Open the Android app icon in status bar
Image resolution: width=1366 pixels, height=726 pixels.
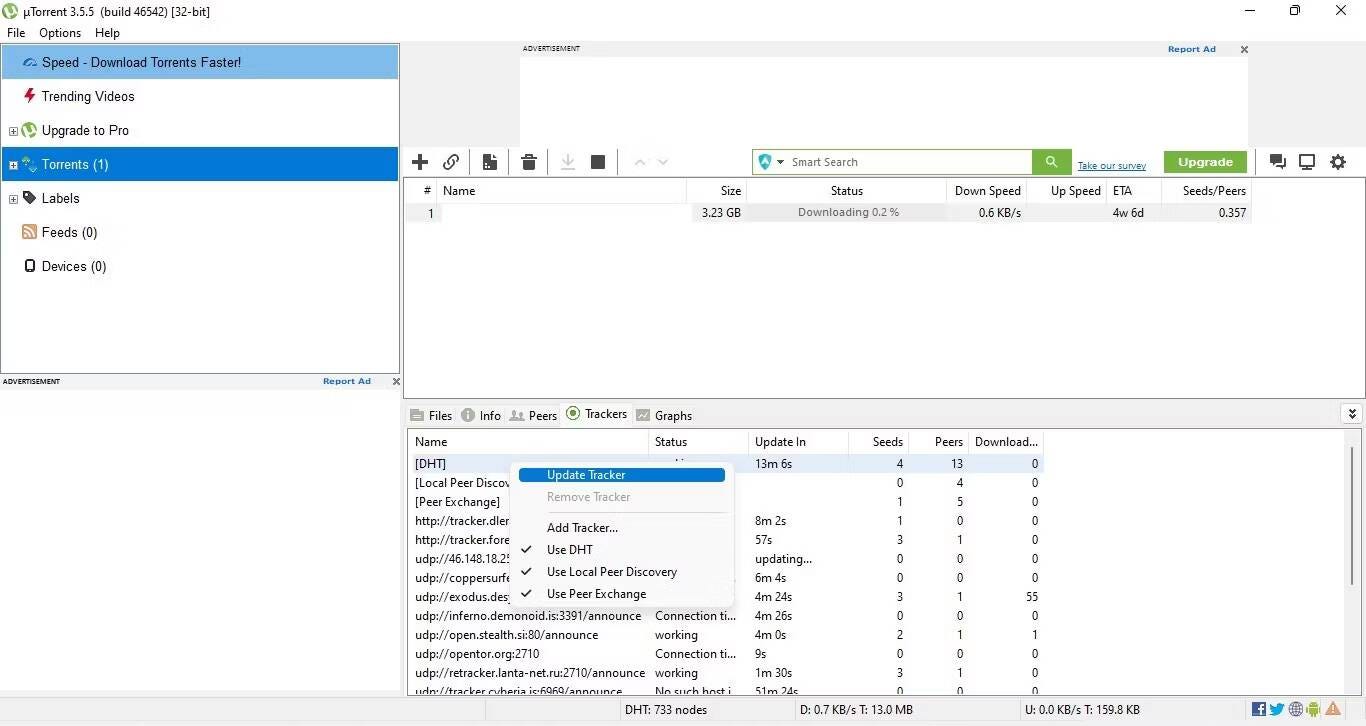(1314, 708)
